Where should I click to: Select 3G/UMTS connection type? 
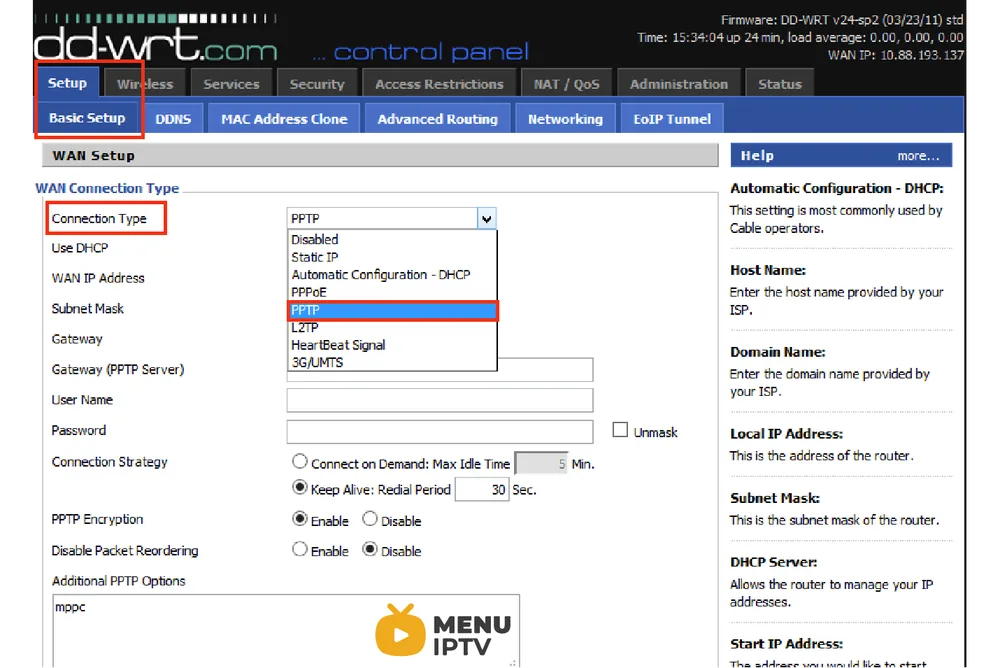(x=392, y=362)
